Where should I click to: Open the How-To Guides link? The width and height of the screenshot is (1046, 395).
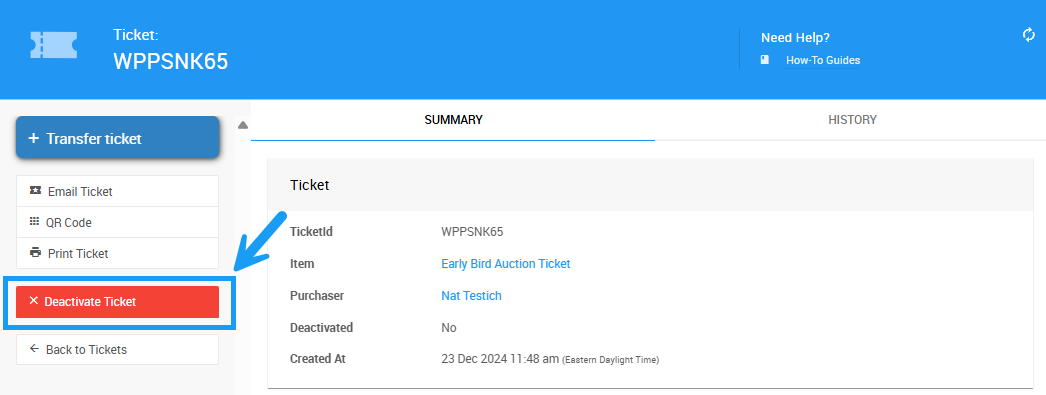coord(823,61)
